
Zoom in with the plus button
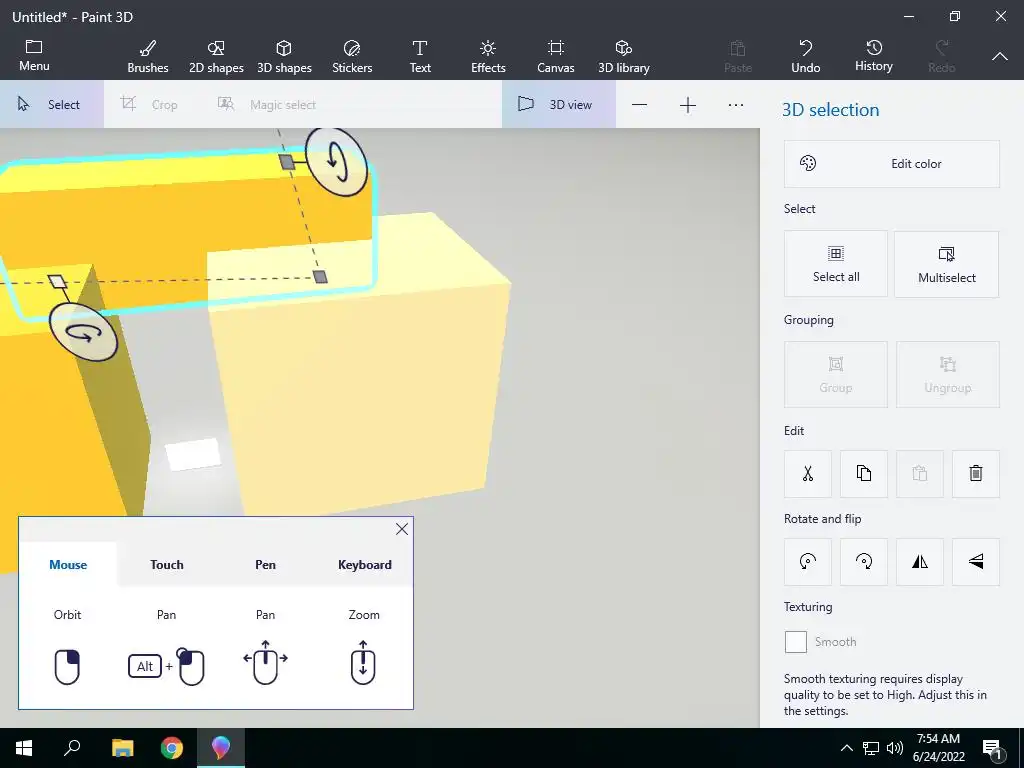[688, 105]
